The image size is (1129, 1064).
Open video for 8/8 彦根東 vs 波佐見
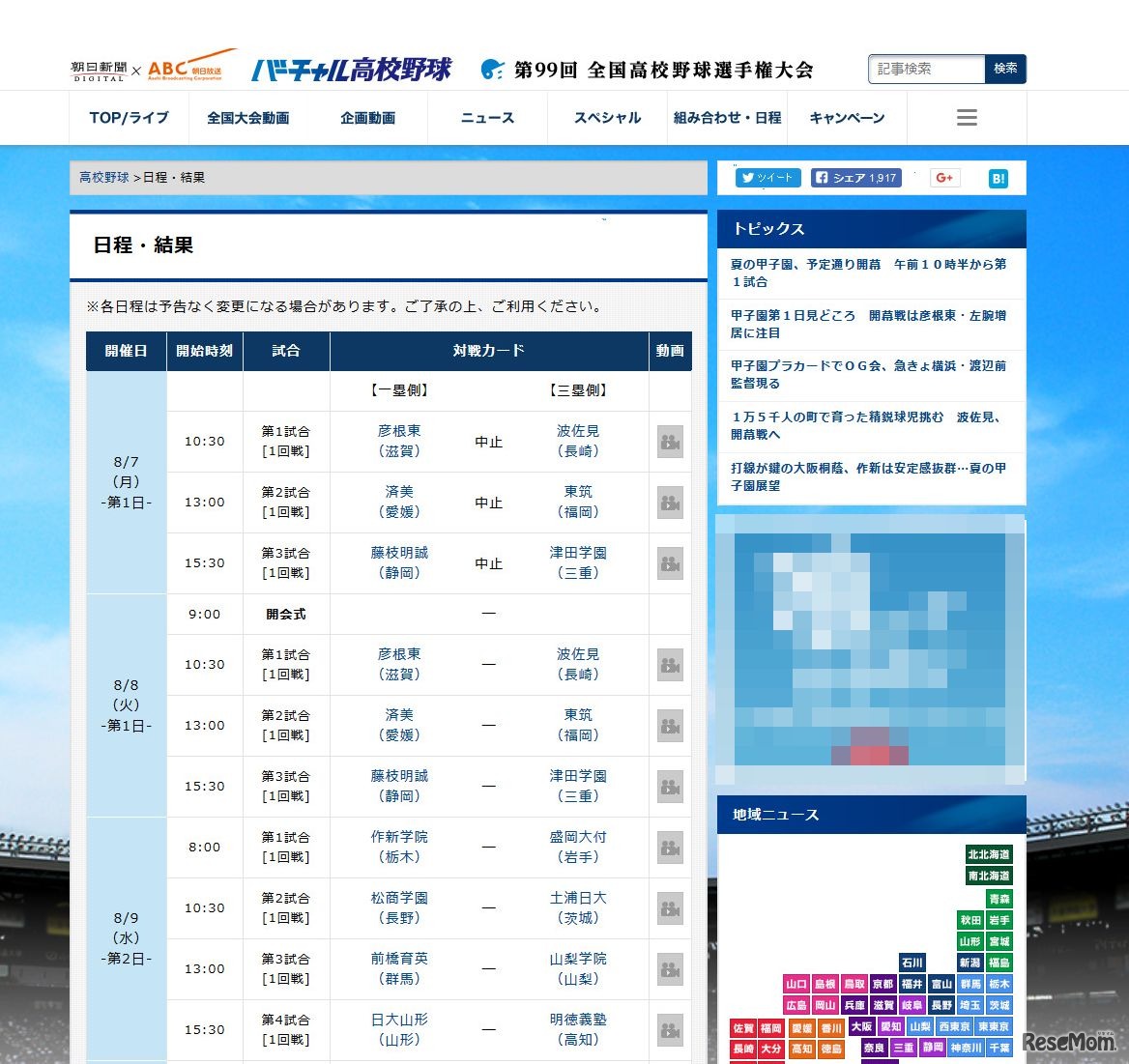[x=670, y=665]
